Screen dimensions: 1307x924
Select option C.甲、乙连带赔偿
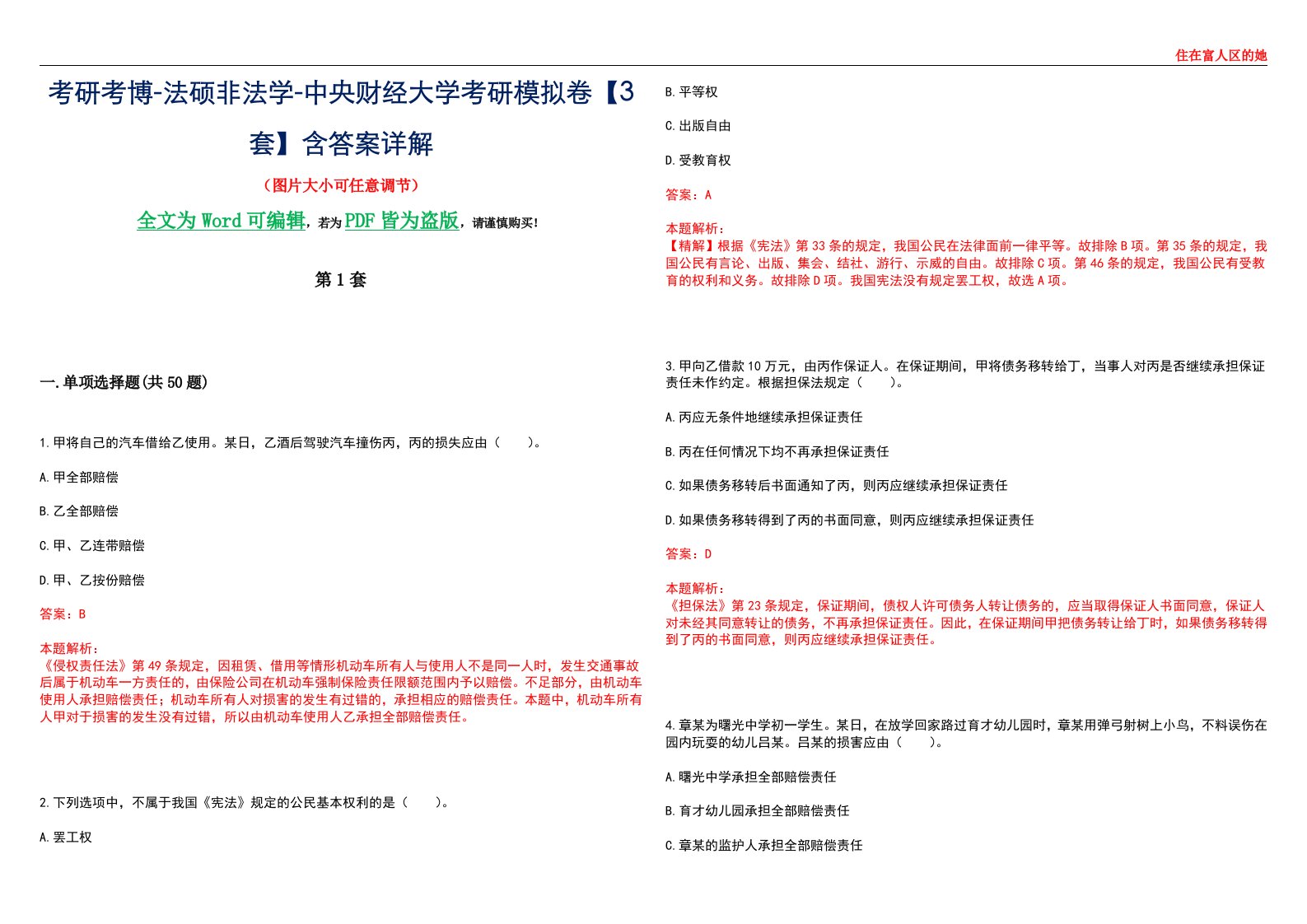click(92, 546)
